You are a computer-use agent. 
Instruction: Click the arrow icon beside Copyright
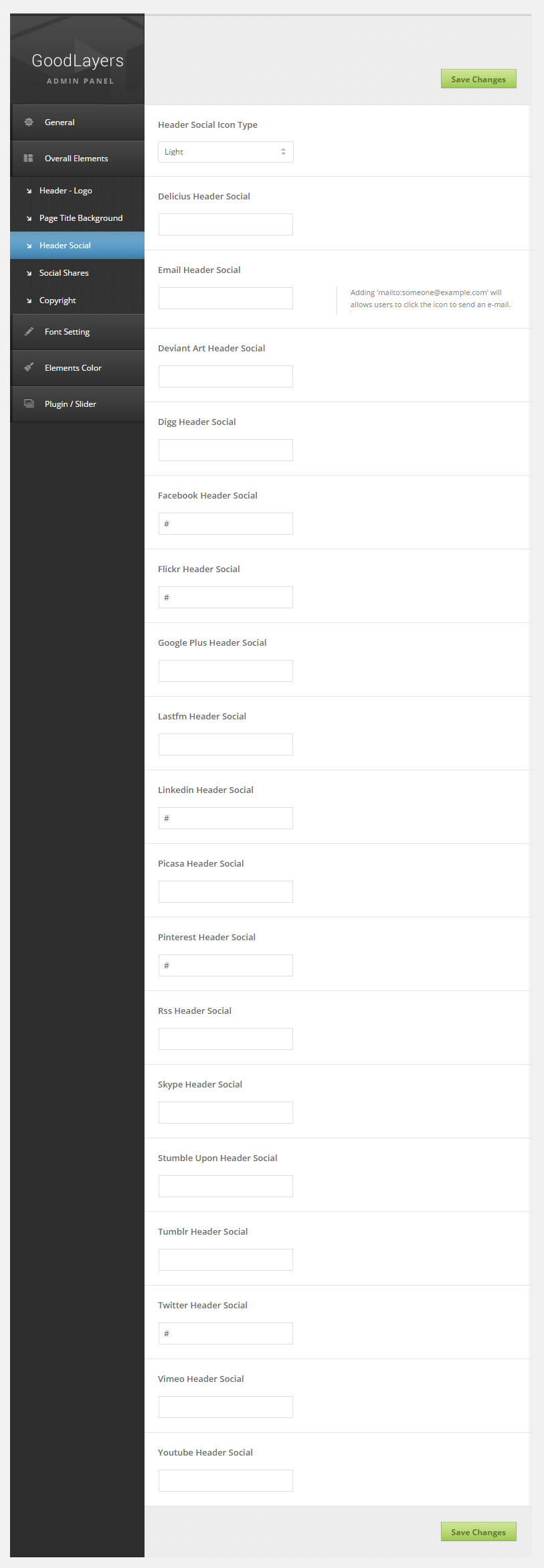(29, 301)
